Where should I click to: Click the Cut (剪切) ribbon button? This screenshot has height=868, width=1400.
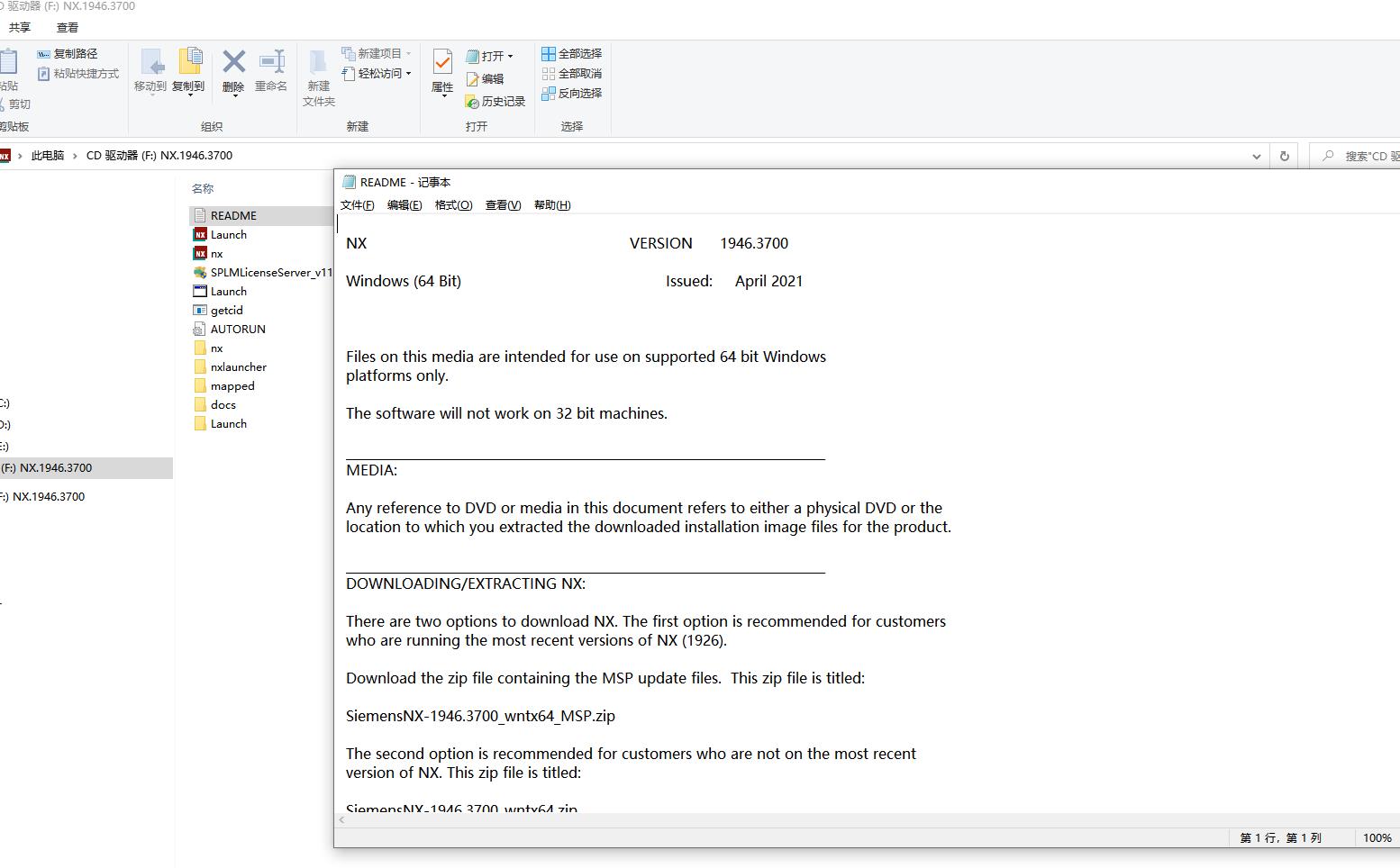tap(15, 104)
